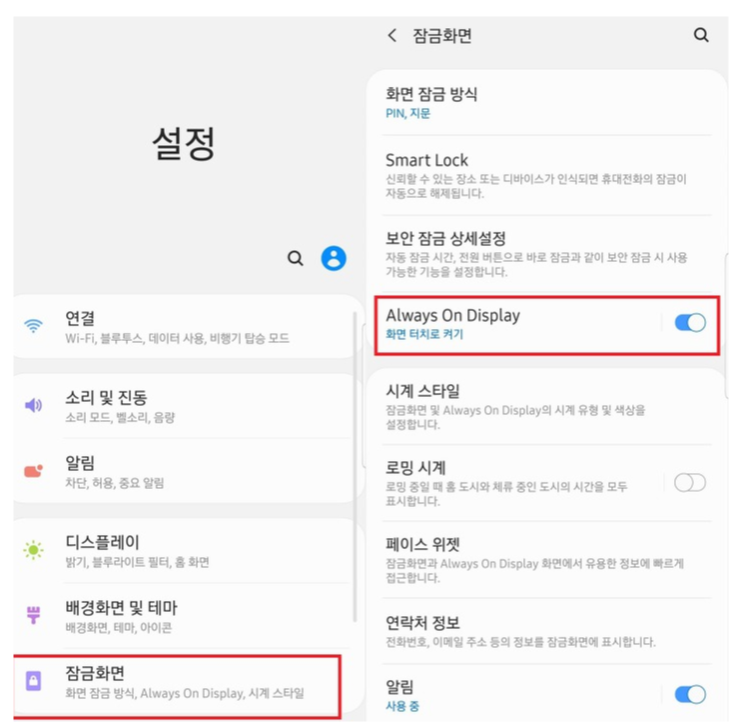
Task: Tap the notification icon beside 알림 in 설정 list
Action: [33, 470]
